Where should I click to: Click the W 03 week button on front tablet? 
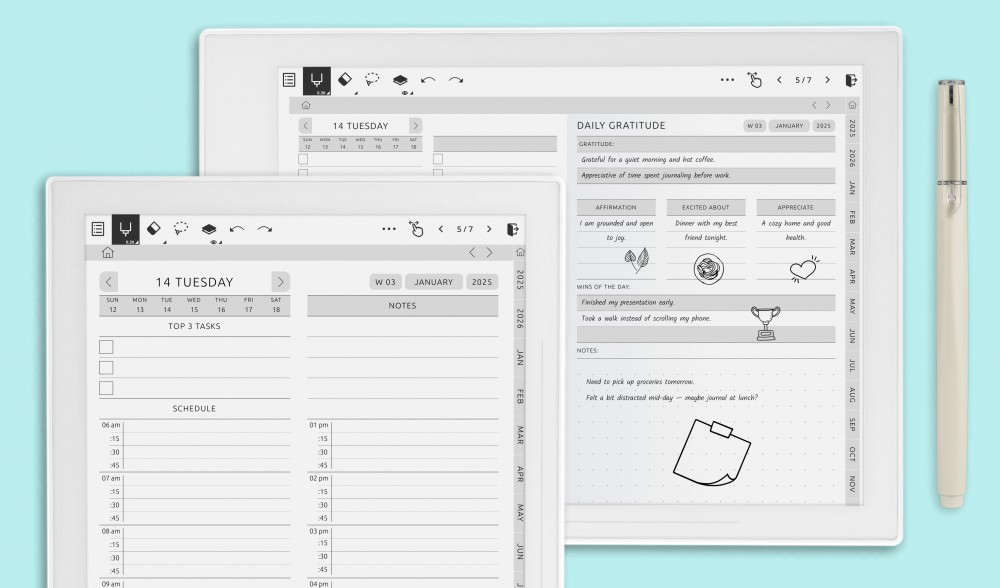click(384, 282)
